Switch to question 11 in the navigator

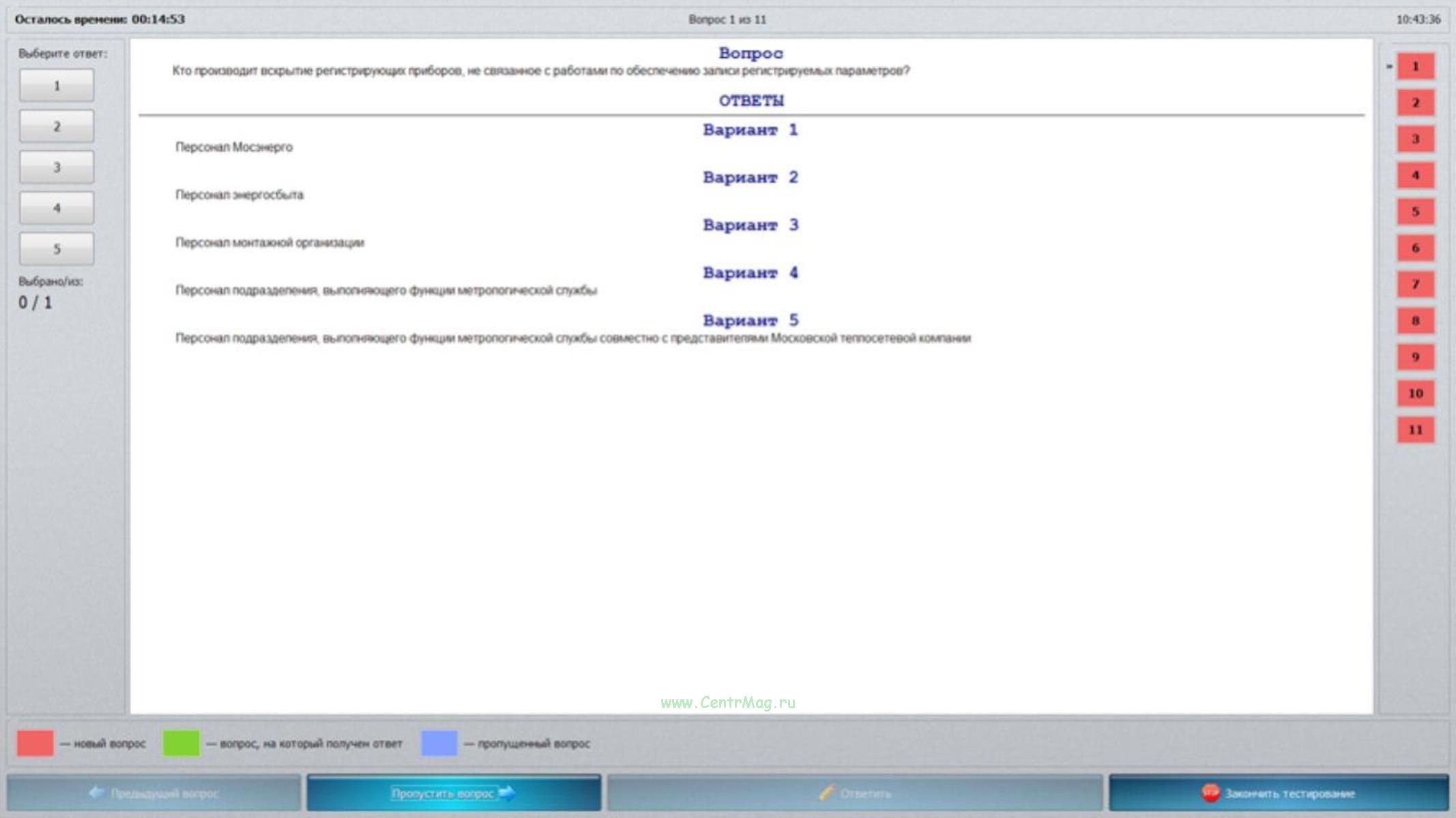(1415, 430)
